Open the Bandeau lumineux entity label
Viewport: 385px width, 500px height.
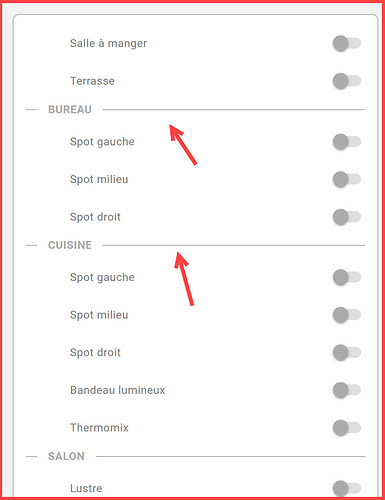pyautogui.click(x=118, y=390)
